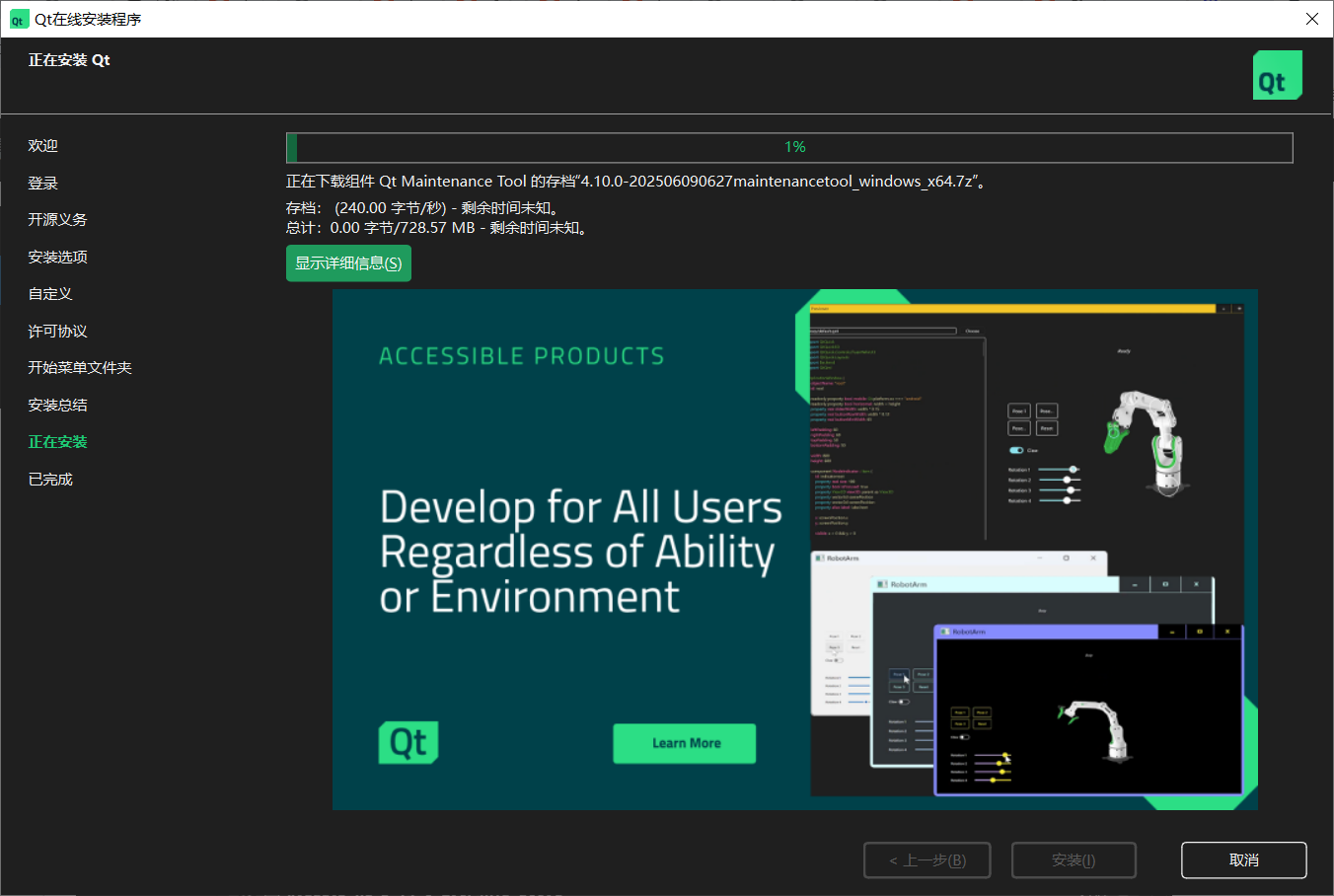Click the disabled 上一步 back button
1334x896 pixels.
[x=927, y=860]
